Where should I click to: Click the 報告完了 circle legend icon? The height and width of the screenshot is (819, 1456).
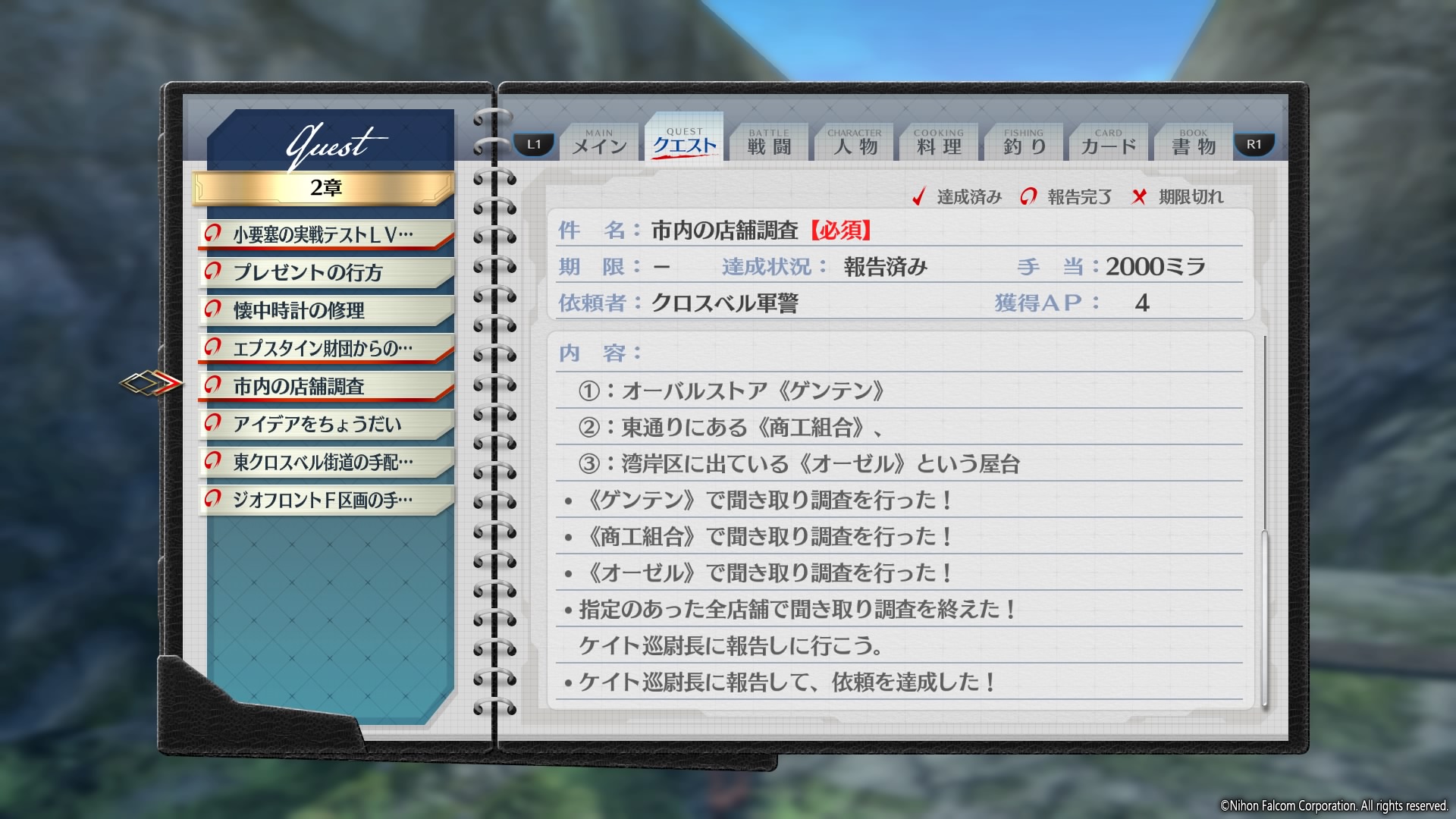pos(1028,196)
